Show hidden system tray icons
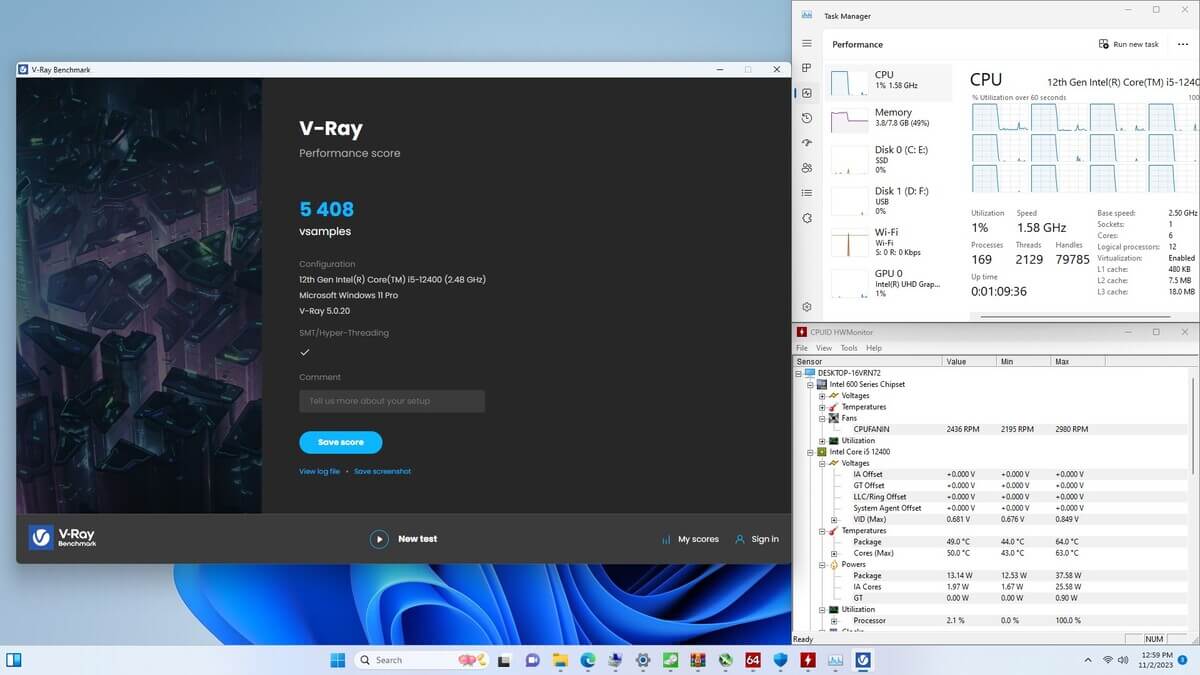The image size is (1200, 675). pos(1088,660)
